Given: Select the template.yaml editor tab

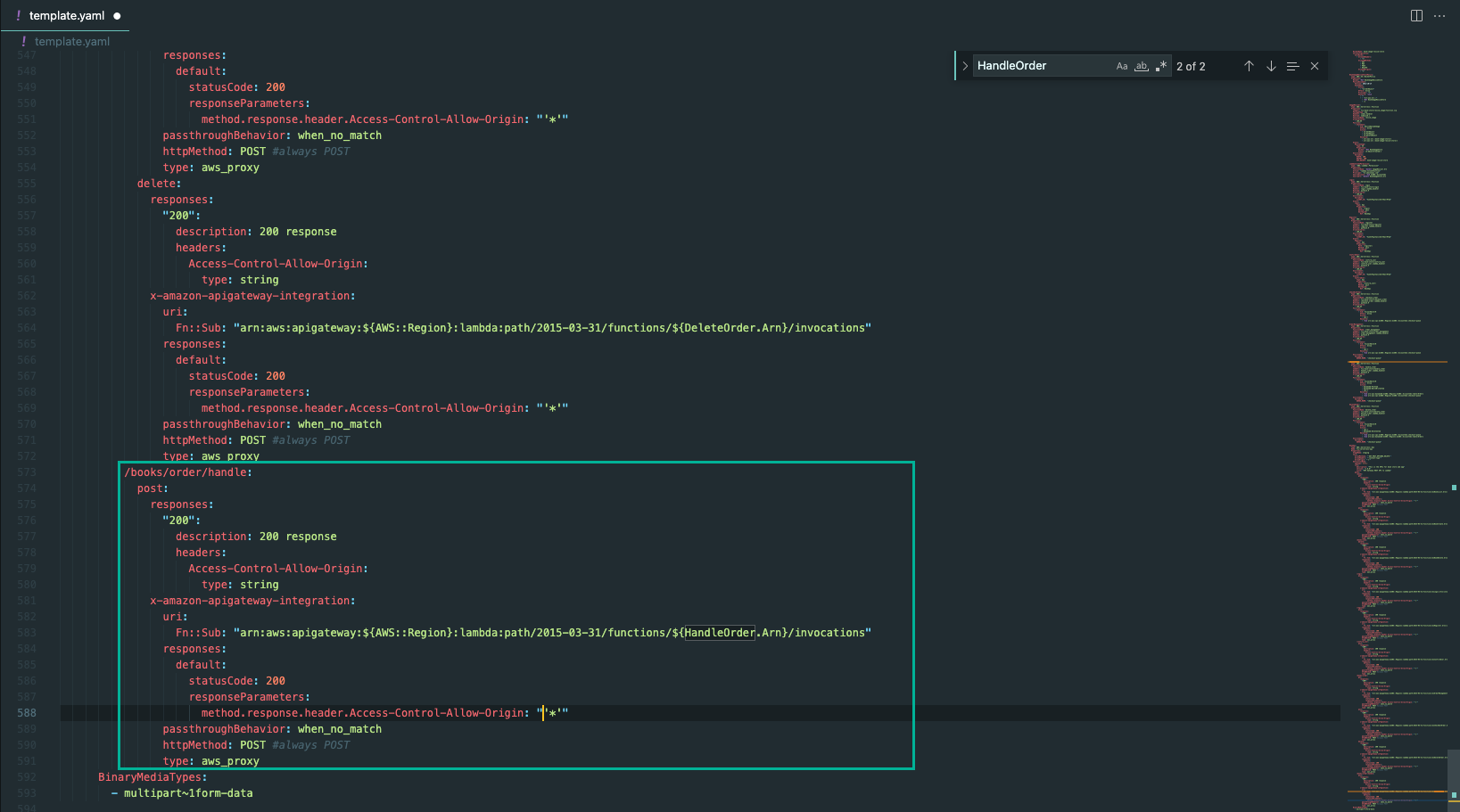Looking at the screenshot, I should click(67, 16).
